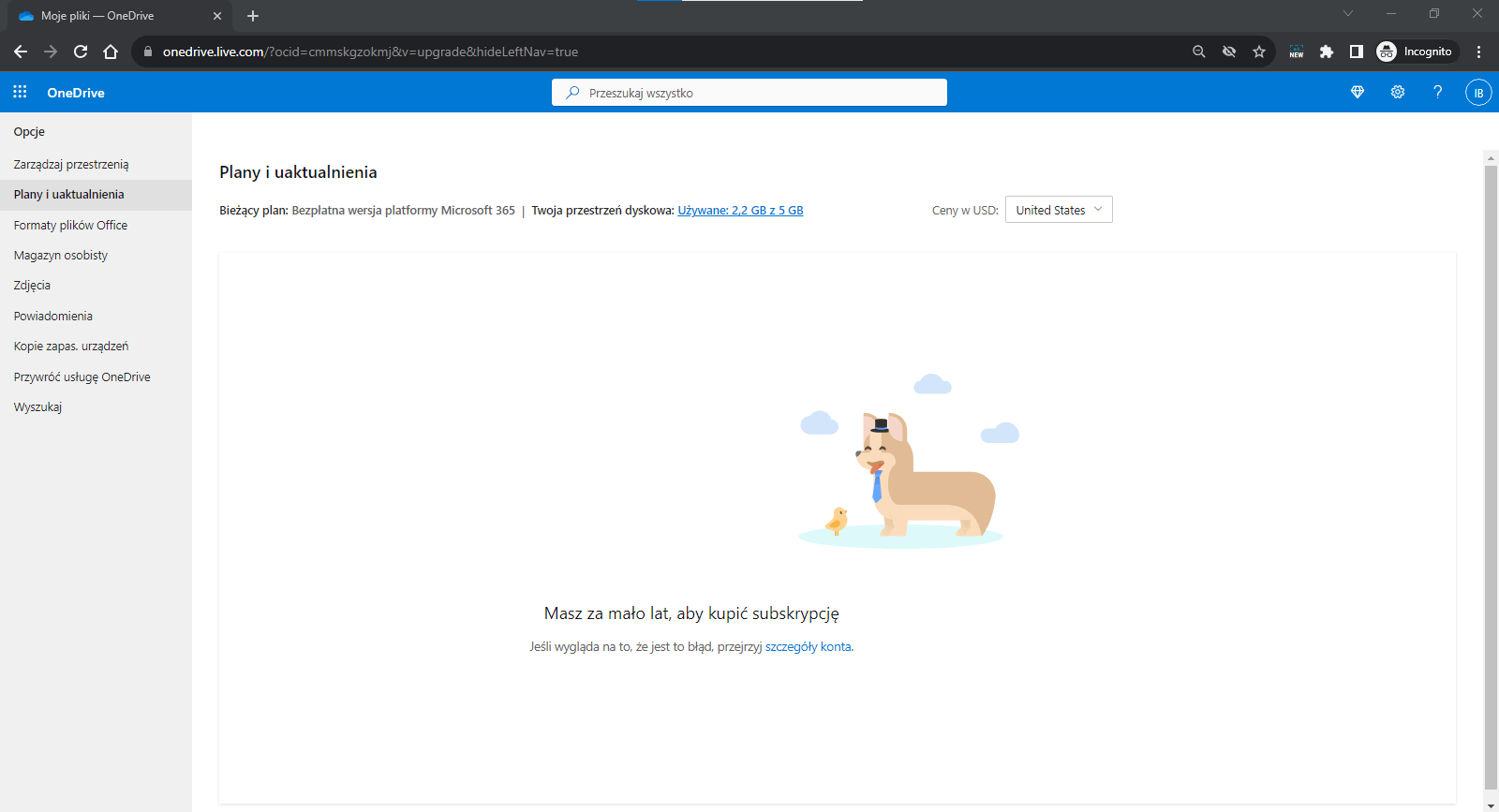
Task: Open the browser home page icon
Action: (x=111, y=52)
